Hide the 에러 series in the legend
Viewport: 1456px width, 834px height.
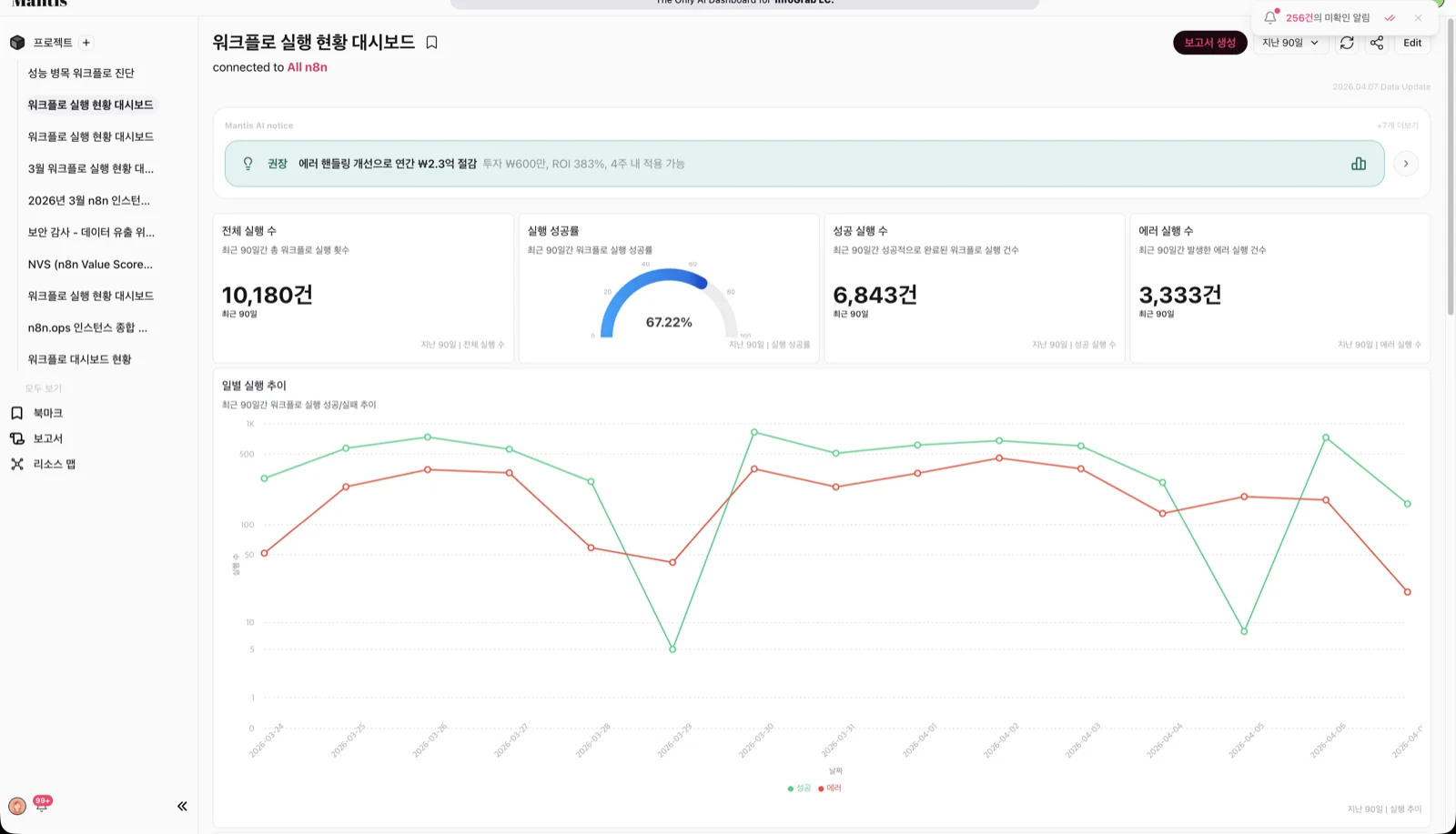tap(828, 789)
